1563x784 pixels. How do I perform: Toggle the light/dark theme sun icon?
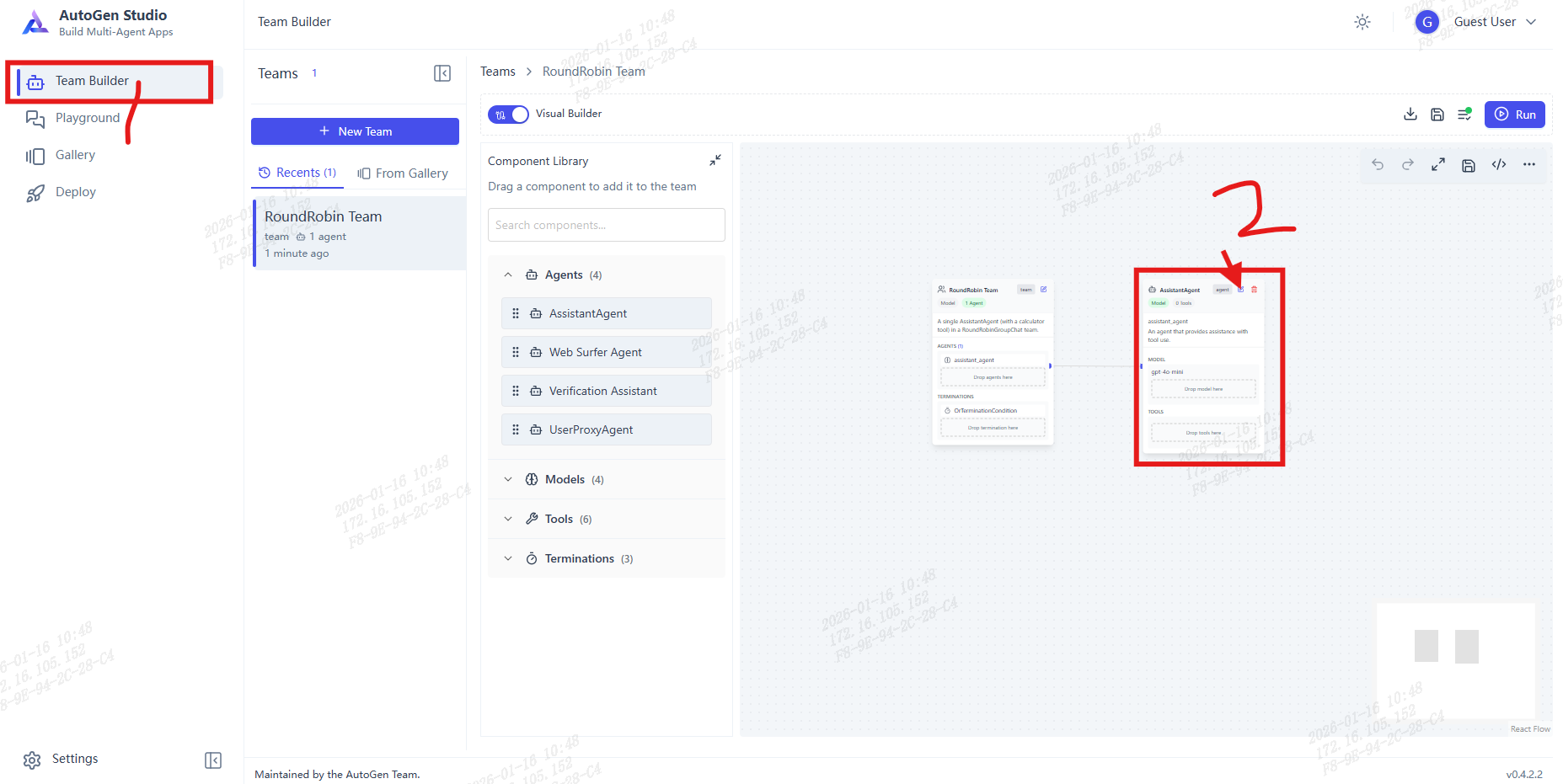coord(1362,23)
